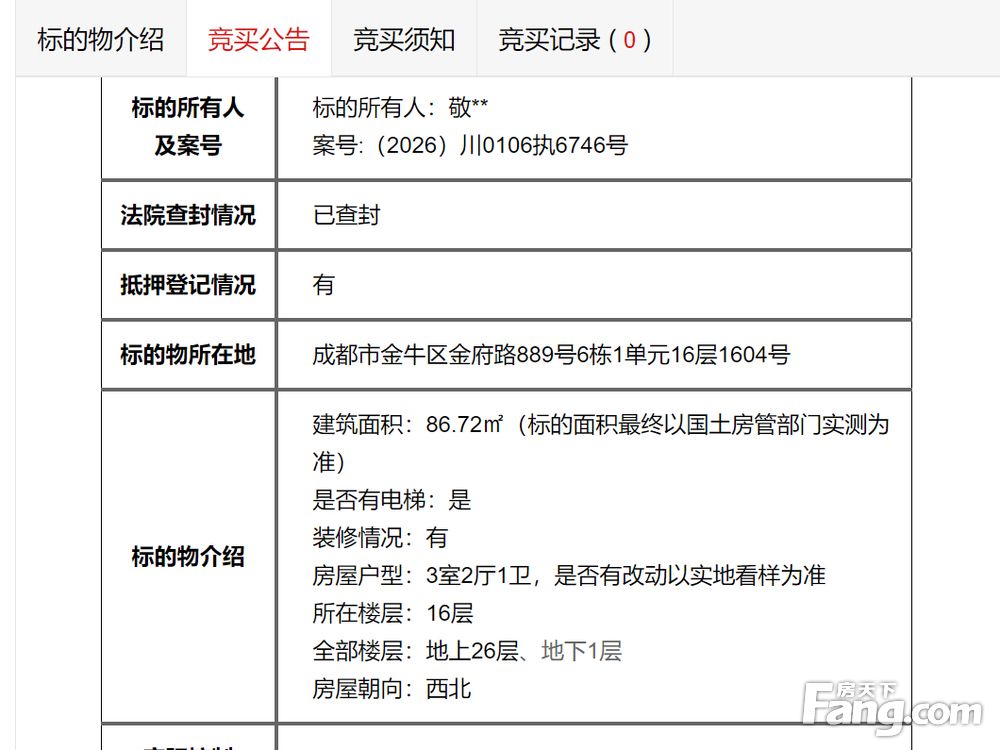Click the 法院查封情况 row label
Viewport: 1000px width, 750px height.
[188, 215]
